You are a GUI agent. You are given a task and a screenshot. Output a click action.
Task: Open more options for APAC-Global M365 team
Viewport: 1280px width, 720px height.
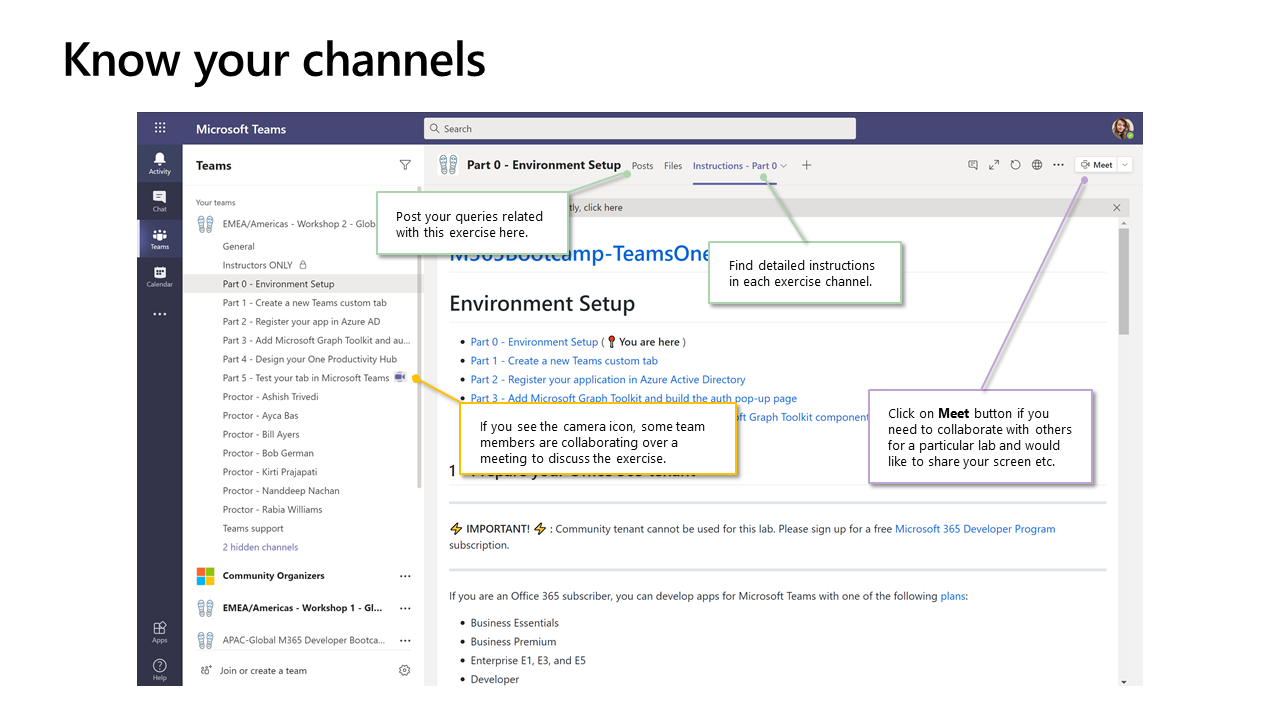[405, 640]
